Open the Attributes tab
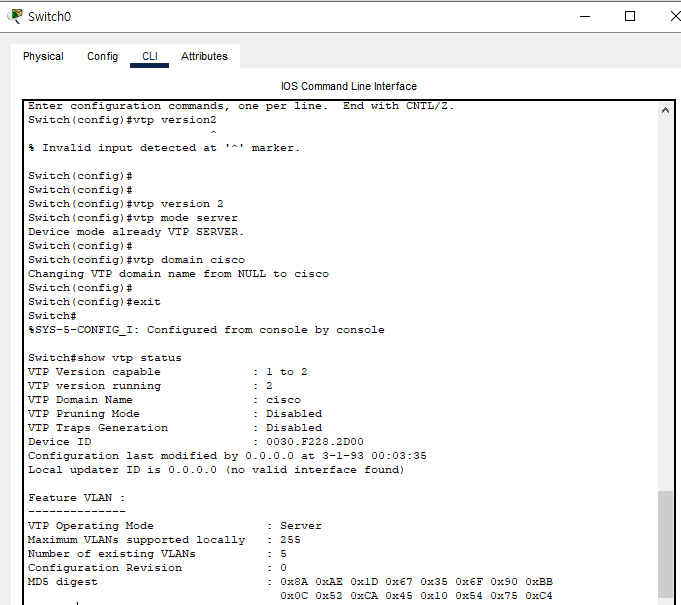 click(204, 56)
